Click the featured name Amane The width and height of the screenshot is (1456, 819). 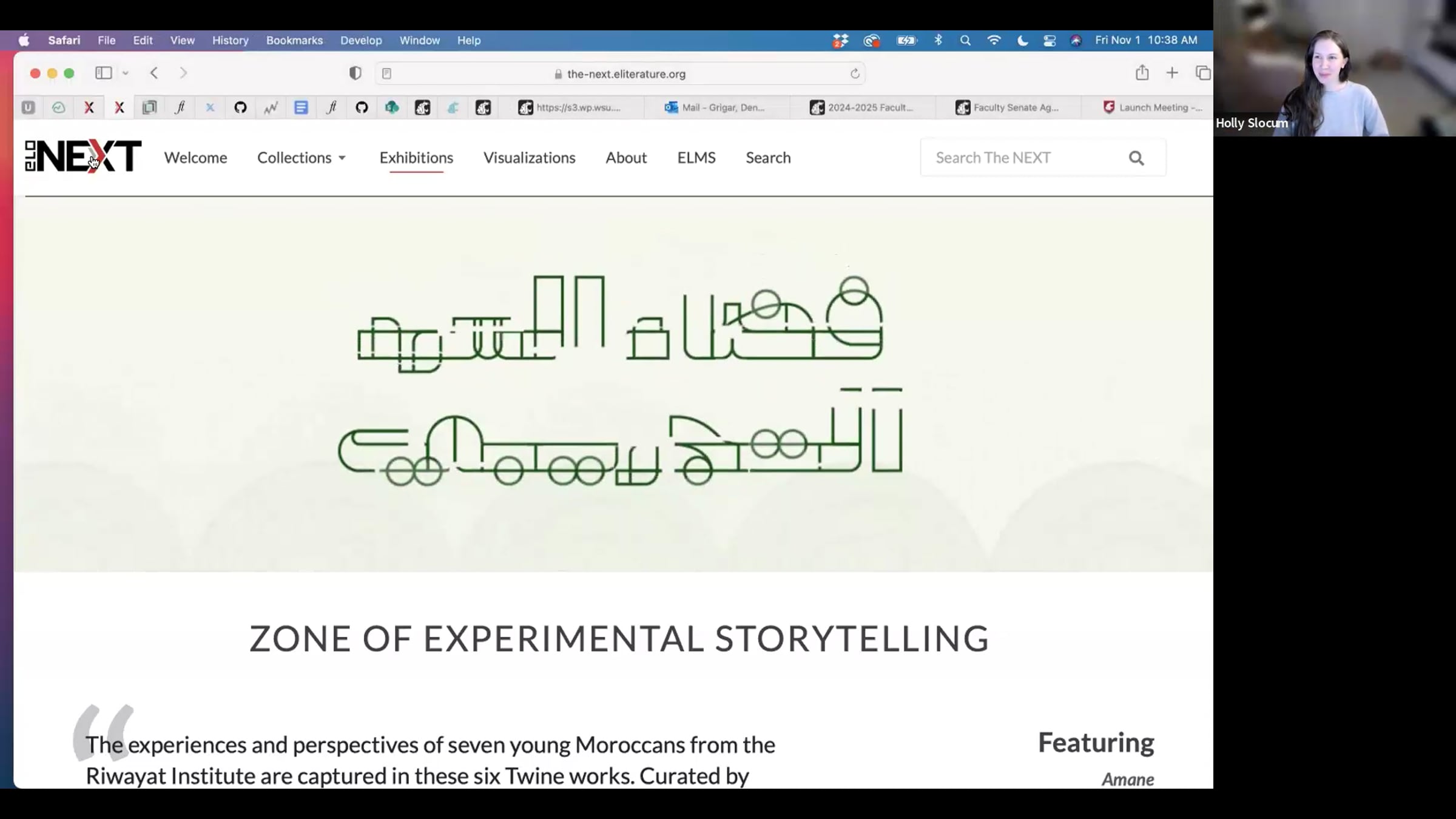pos(1128,779)
